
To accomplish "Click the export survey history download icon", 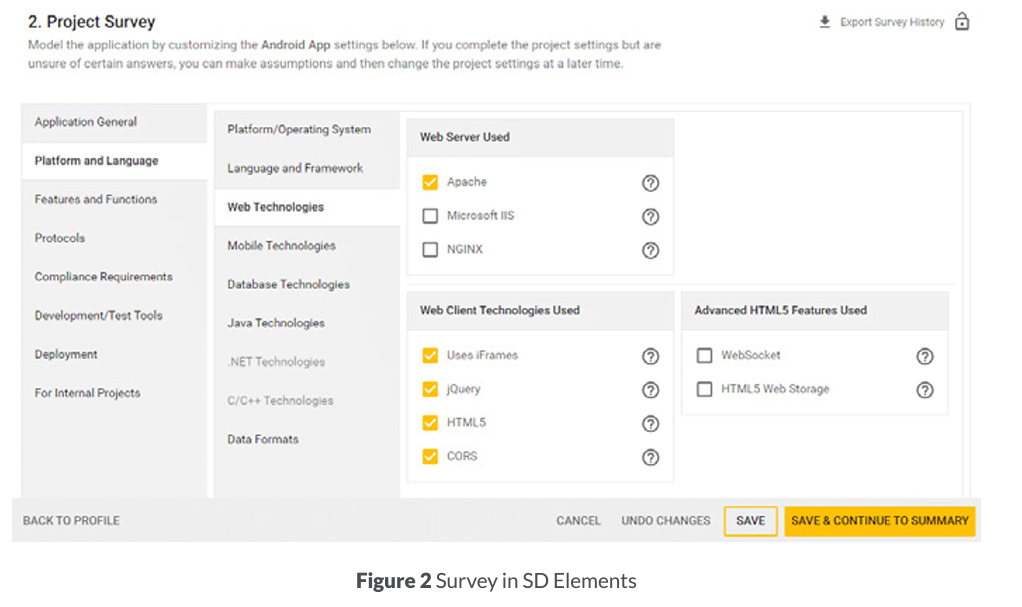I will click(825, 22).
